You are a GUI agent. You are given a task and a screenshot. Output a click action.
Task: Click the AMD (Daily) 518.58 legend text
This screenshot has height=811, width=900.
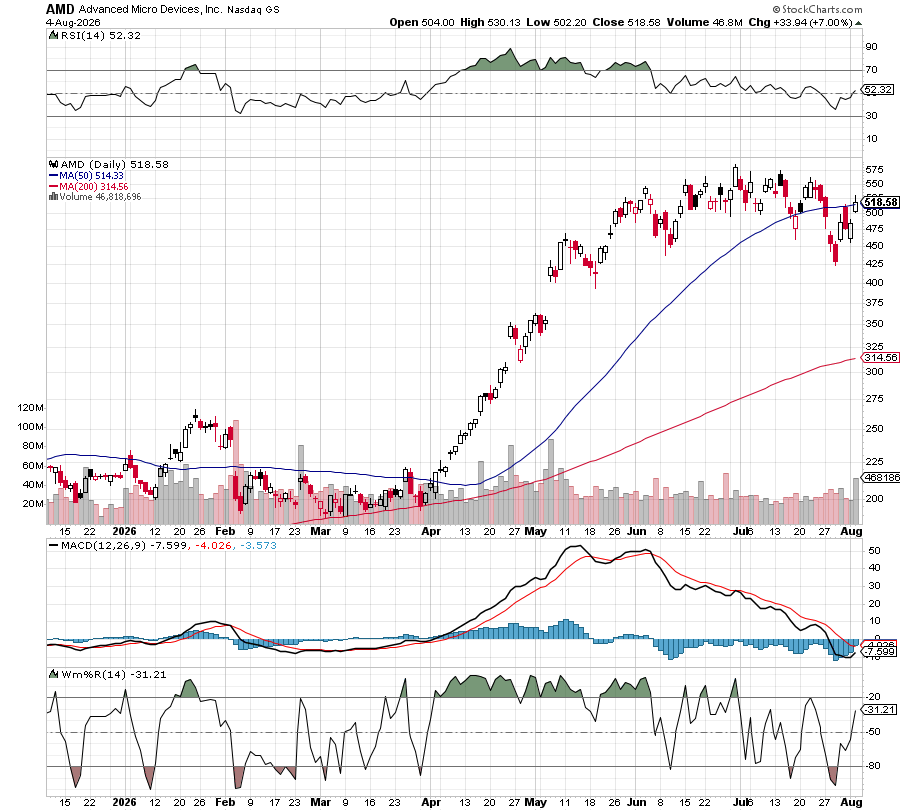tap(115, 164)
